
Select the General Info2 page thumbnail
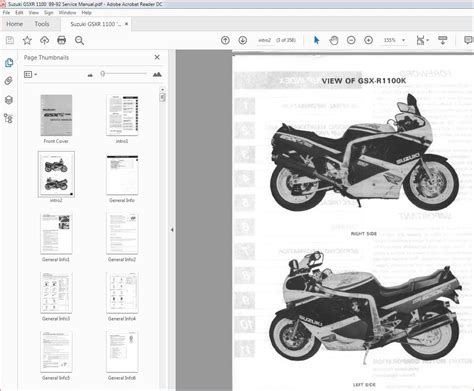pyautogui.click(x=122, y=234)
